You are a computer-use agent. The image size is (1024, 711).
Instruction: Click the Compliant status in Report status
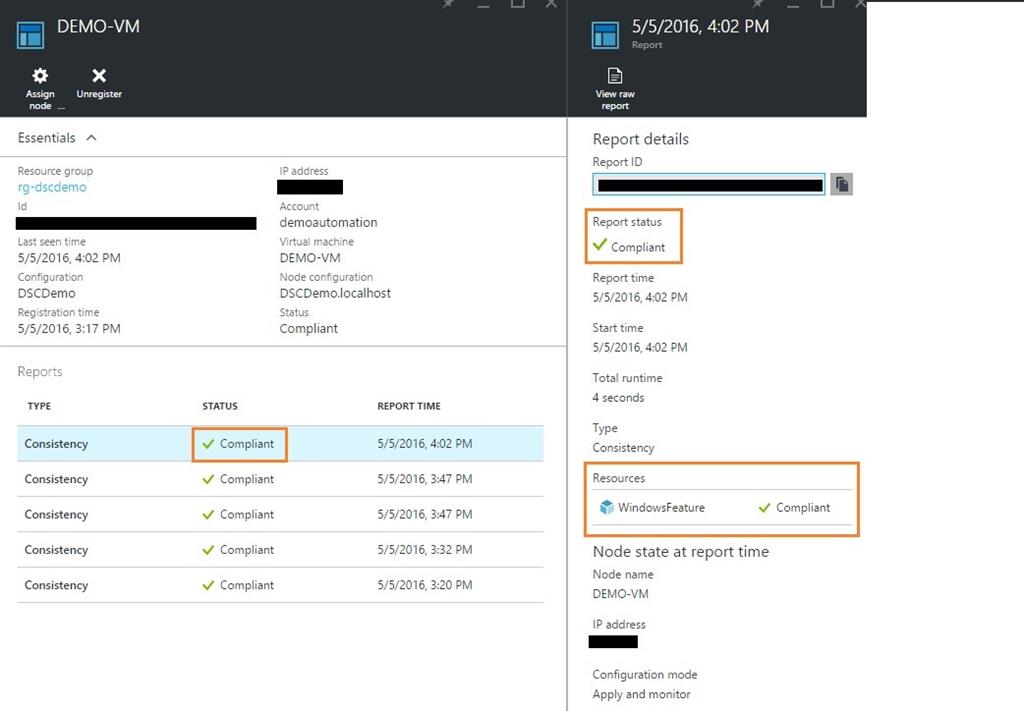tap(637, 247)
